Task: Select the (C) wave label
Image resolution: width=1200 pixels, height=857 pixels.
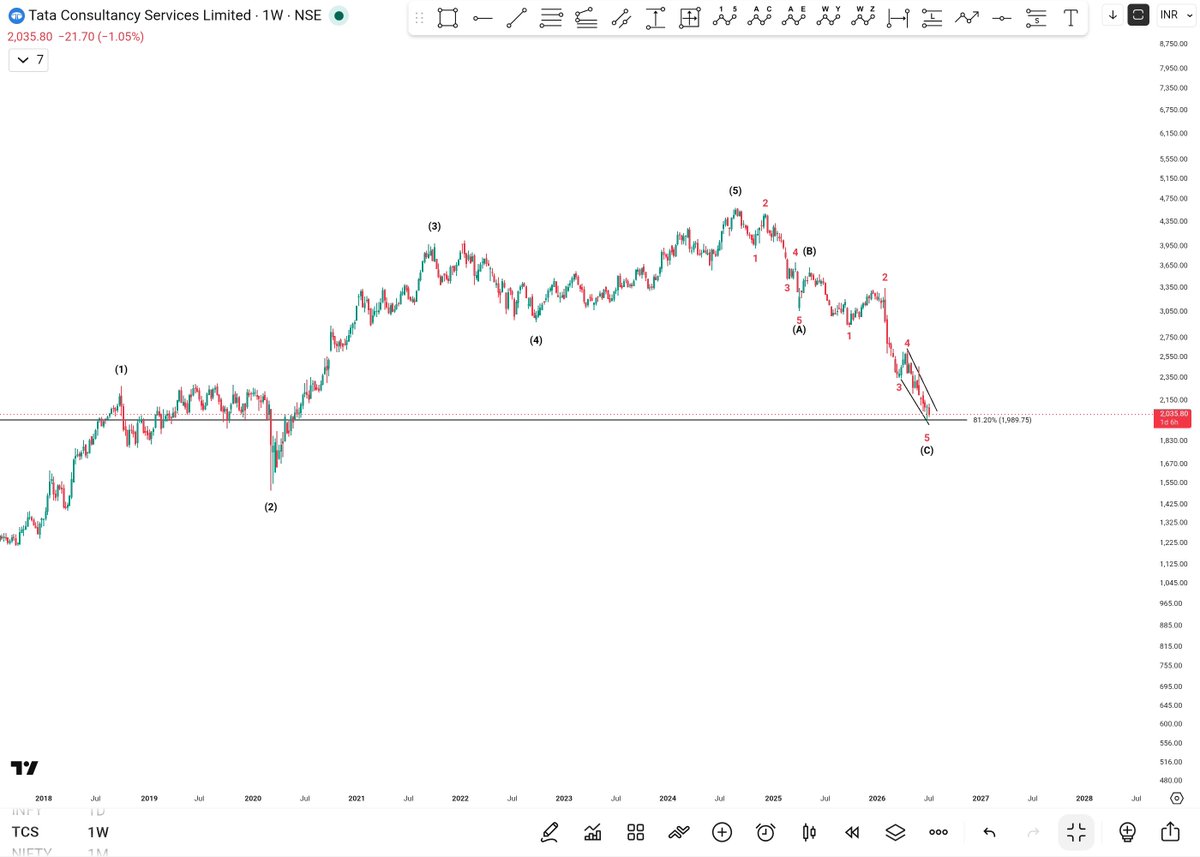Action: 927,450
